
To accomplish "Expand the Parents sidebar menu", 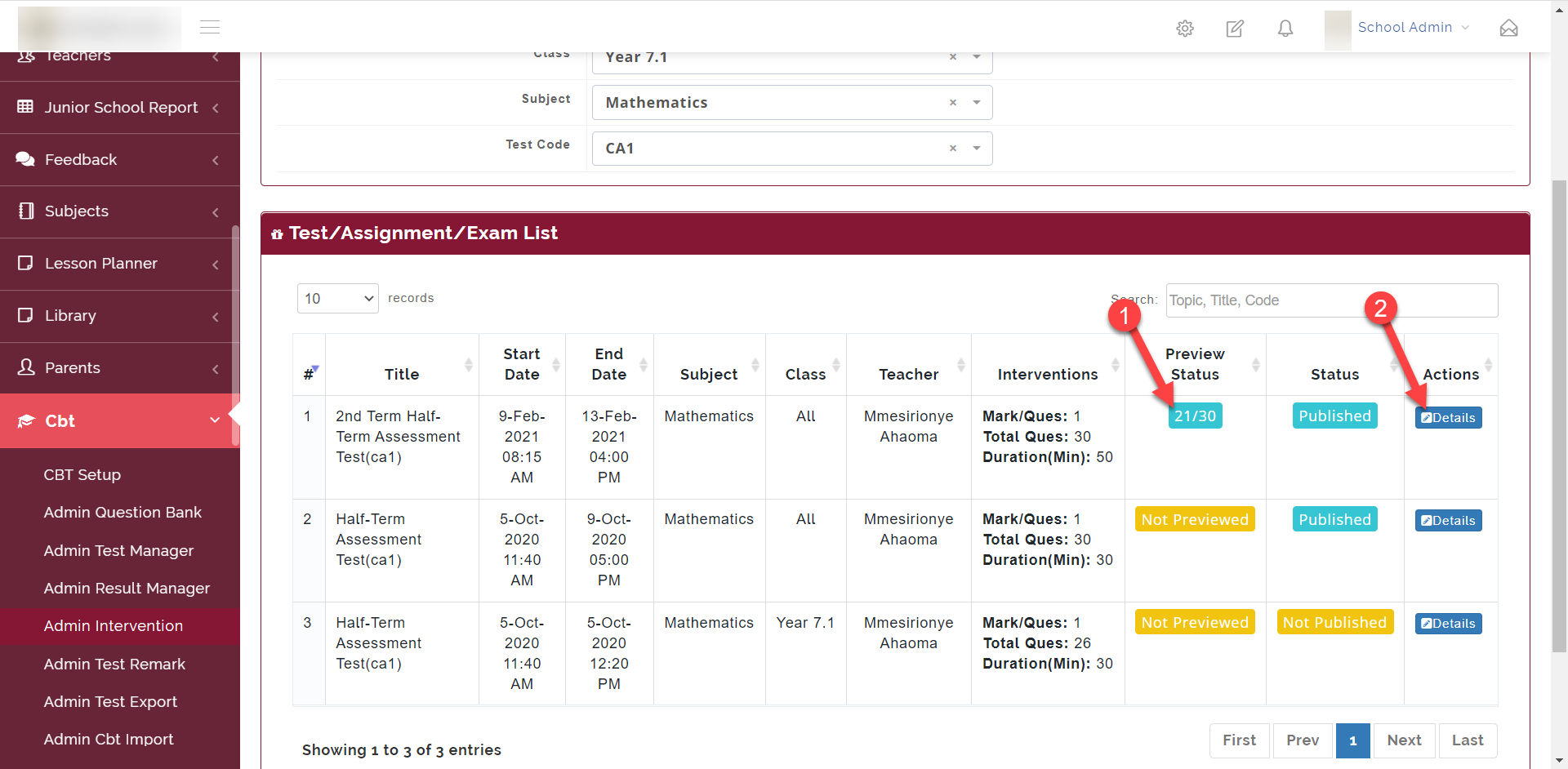I will [x=120, y=368].
